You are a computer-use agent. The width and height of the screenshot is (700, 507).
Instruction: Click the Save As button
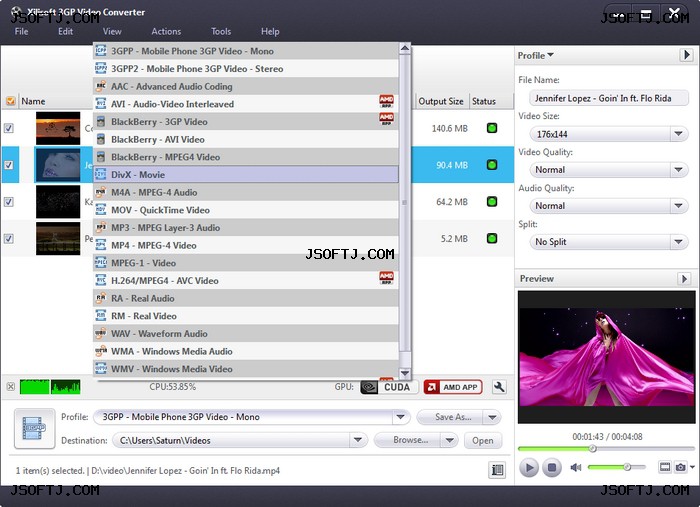pos(450,417)
